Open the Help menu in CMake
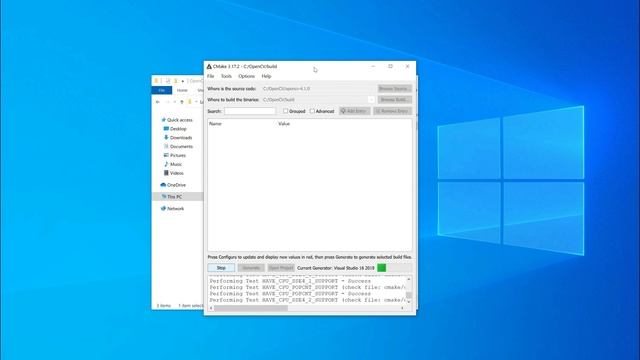The image size is (640, 360). click(266, 76)
